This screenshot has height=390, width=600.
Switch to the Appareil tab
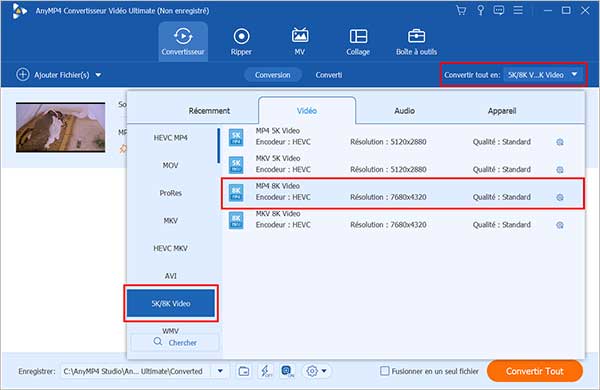[x=502, y=111]
